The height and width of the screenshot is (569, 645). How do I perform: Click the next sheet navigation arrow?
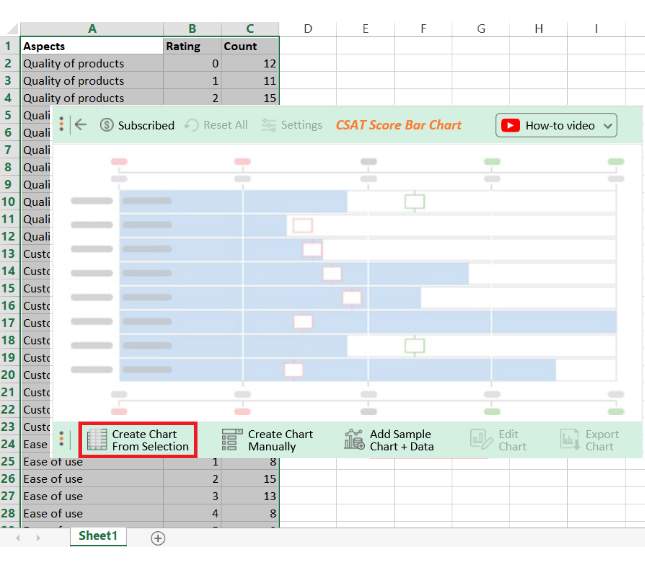38,538
